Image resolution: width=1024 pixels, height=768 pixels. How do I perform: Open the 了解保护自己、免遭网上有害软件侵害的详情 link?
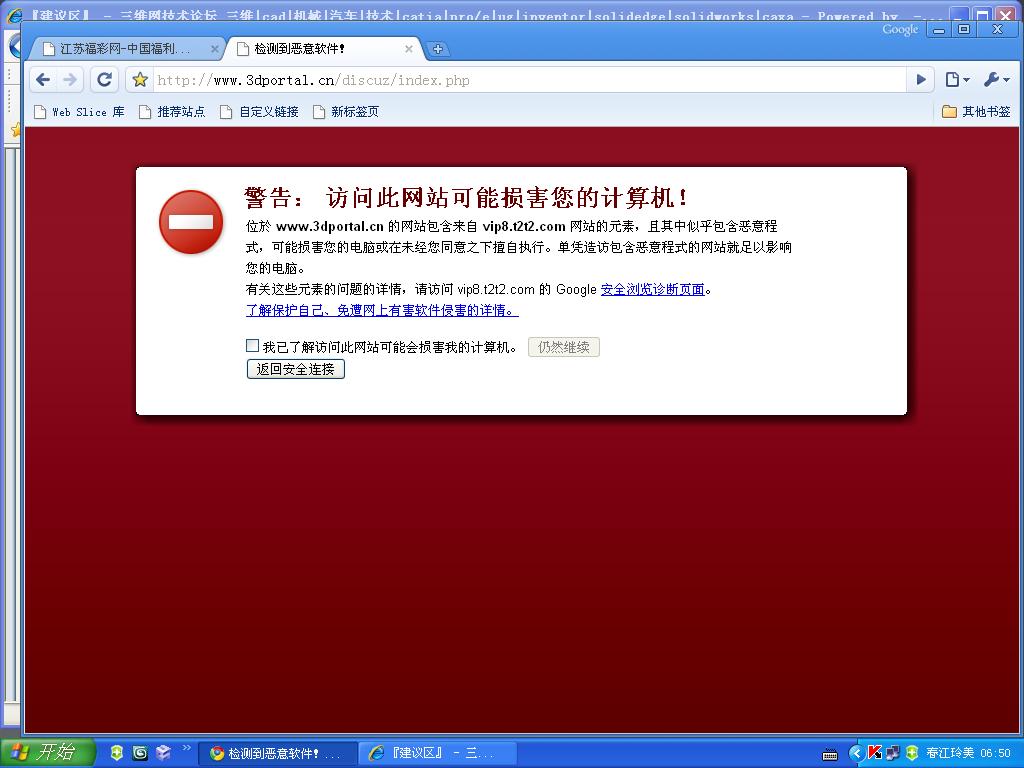pyautogui.click(x=382, y=310)
